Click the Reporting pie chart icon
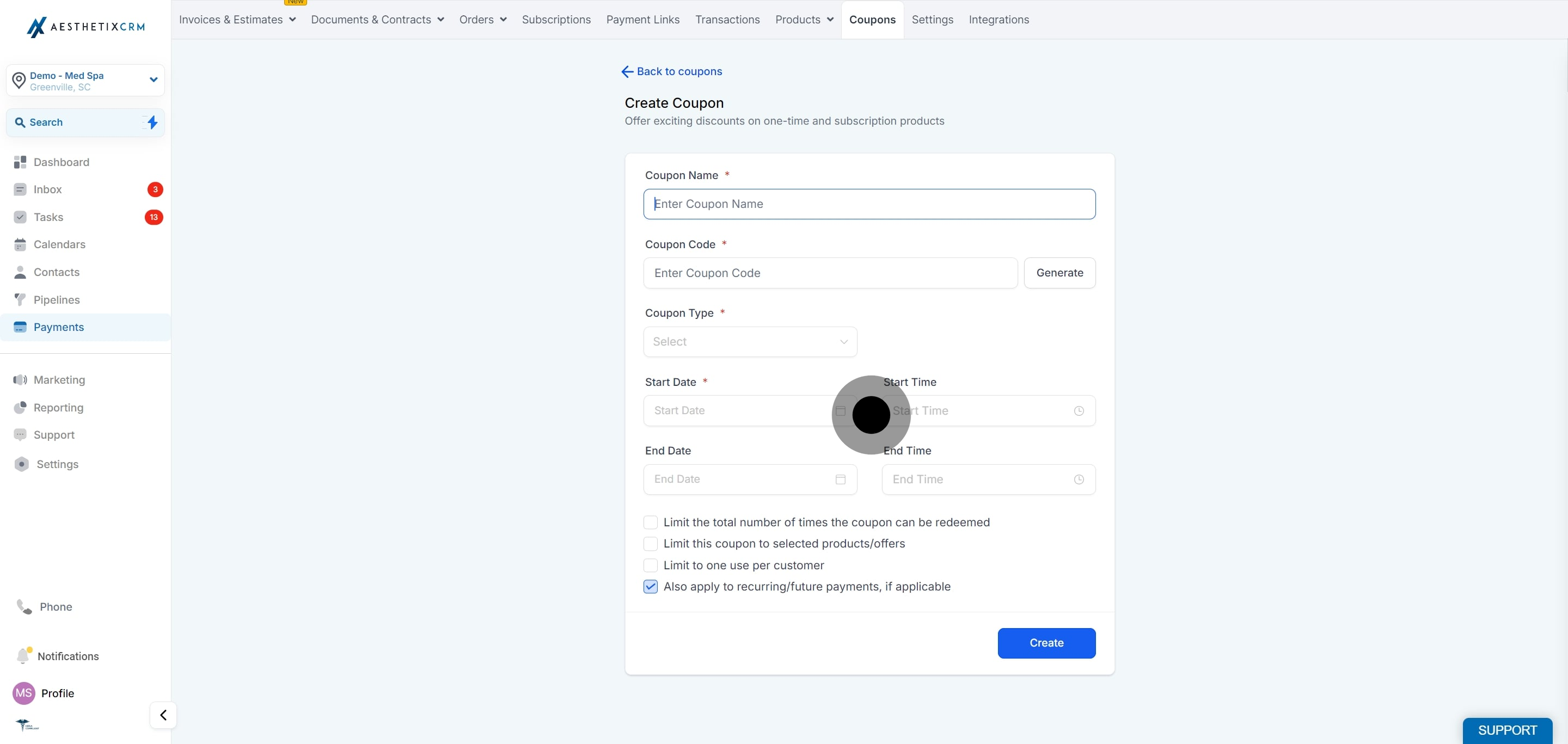Viewport: 1568px width, 744px height. (20, 408)
